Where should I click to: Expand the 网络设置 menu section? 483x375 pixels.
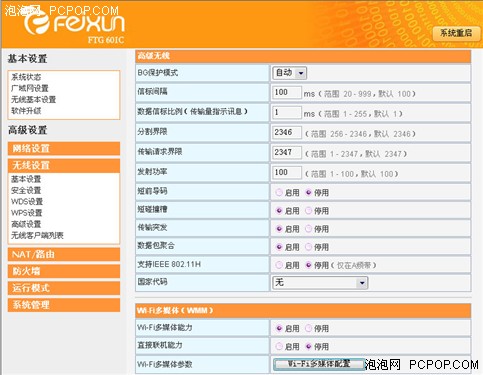click(64, 149)
